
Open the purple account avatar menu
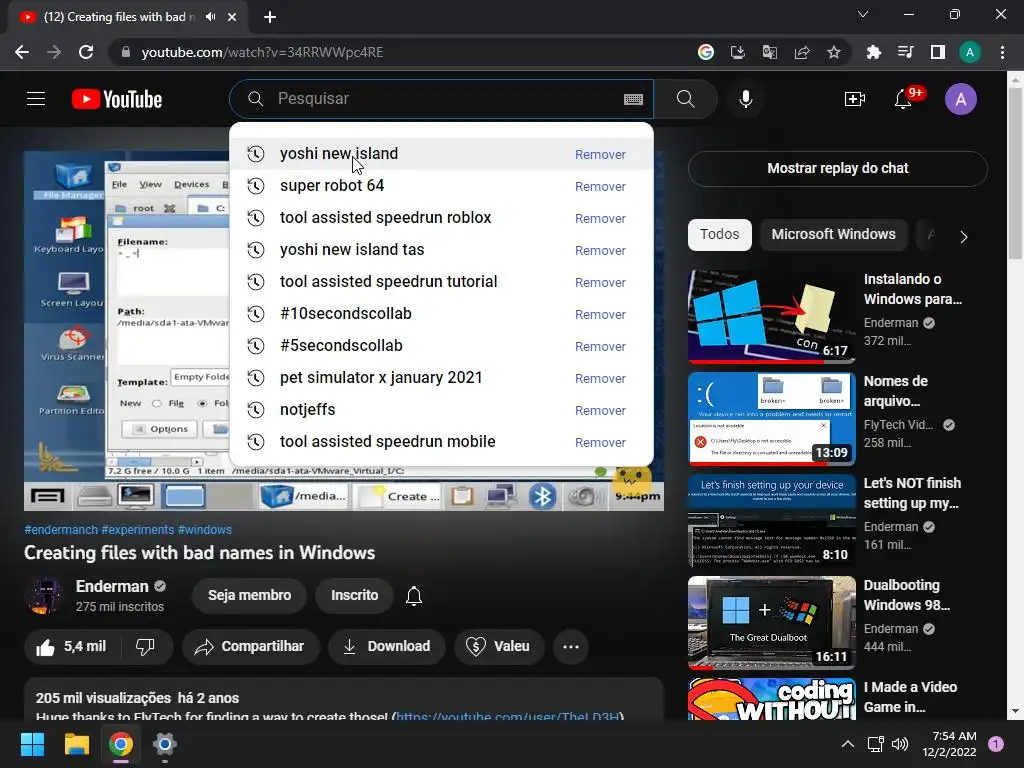(x=961, y=99)
